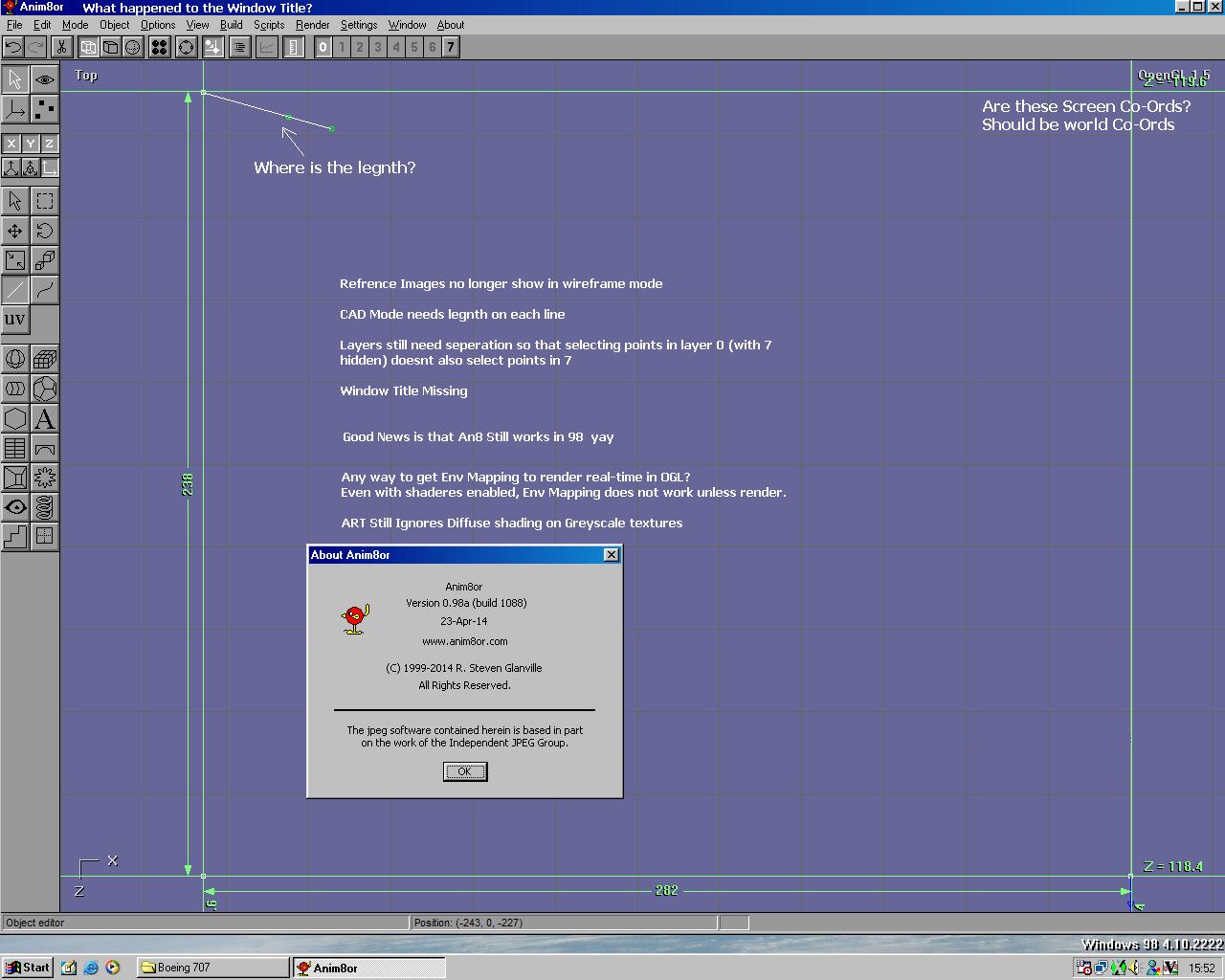Screen dimensions: 1225x980
Task: Launch Internet Explorer from quick launch
Action: click(x=91, y=968)
